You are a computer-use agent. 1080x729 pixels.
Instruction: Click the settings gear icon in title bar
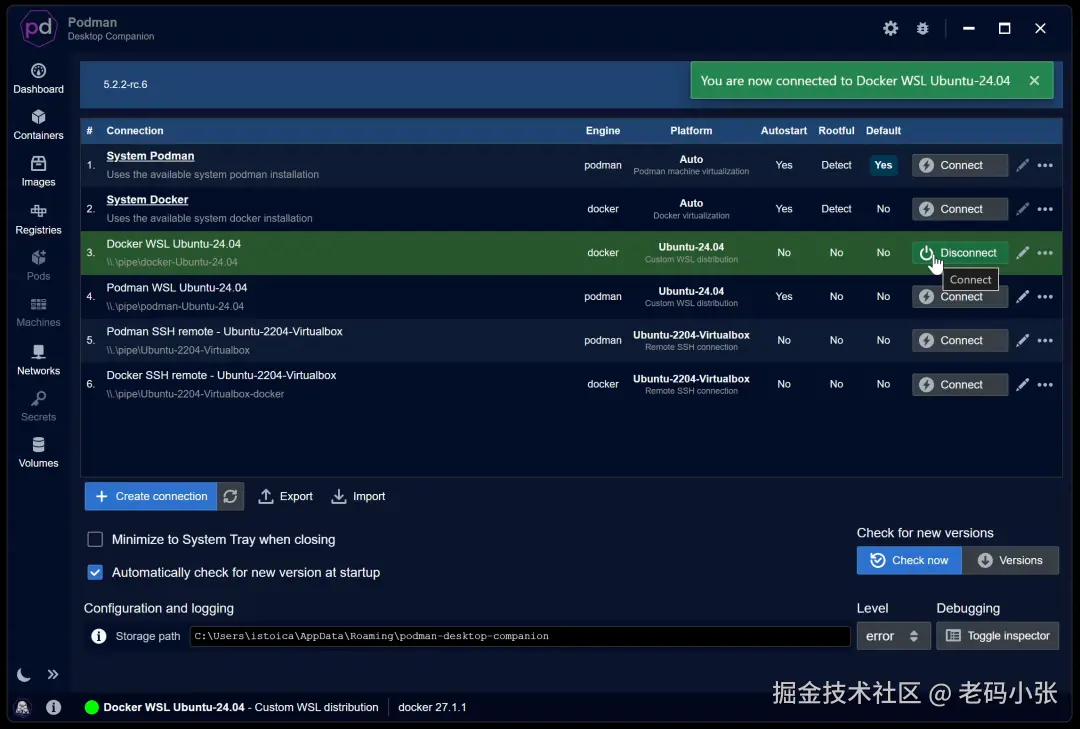(891, 28)
